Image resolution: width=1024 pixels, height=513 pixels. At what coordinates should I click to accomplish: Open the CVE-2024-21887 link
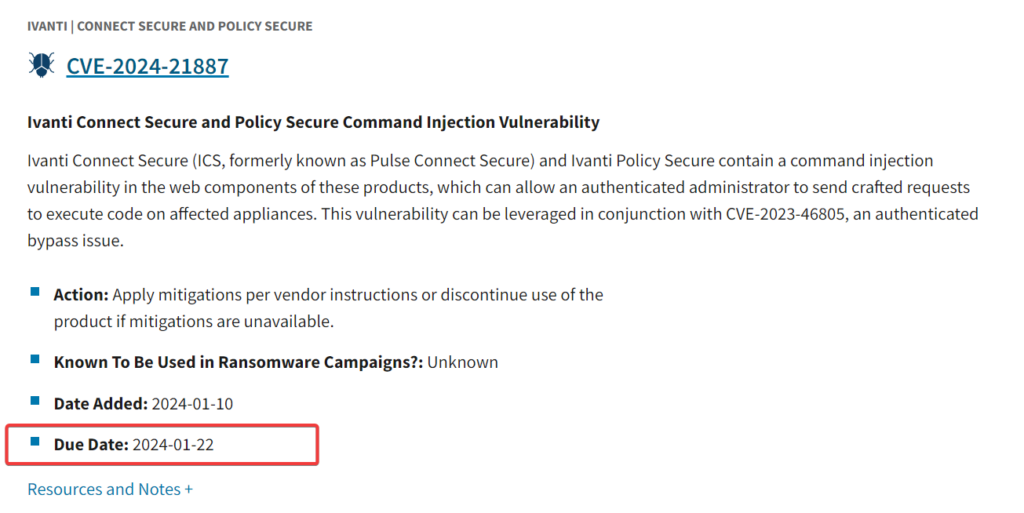[x=147, y=67]
